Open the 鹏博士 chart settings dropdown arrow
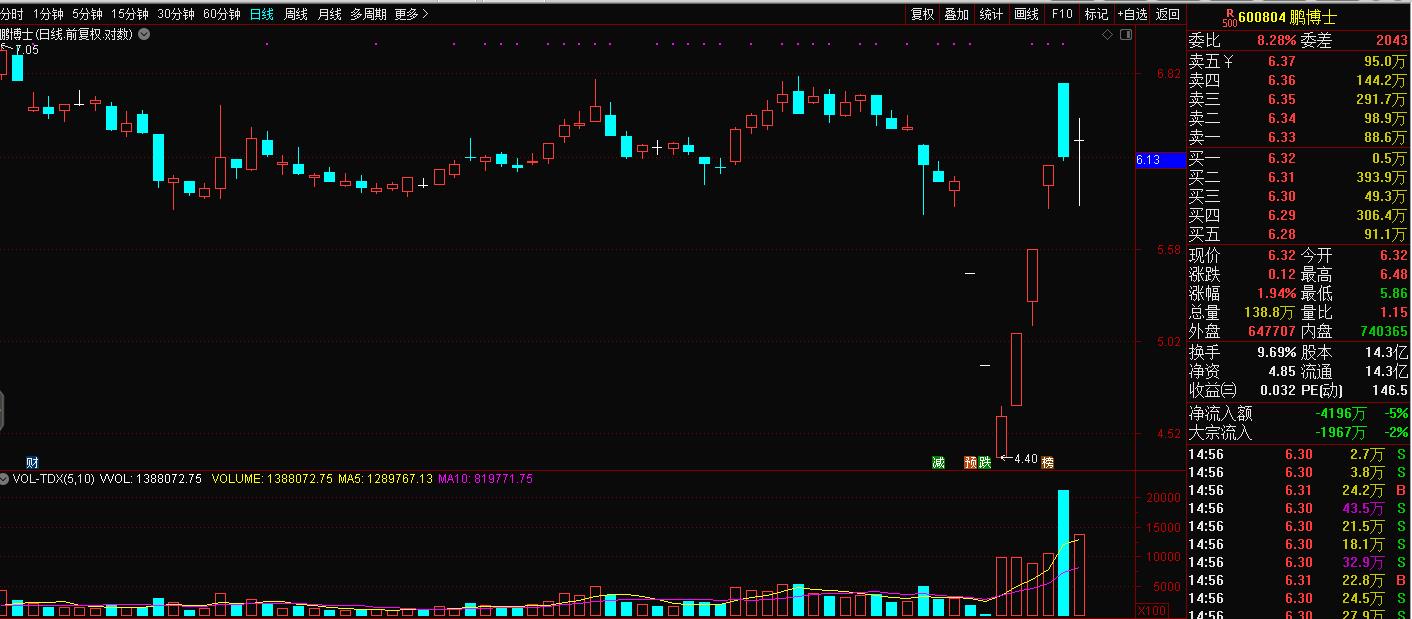Screen dimensions: 1412x619 pyautogui.click(x=144, y=34)
